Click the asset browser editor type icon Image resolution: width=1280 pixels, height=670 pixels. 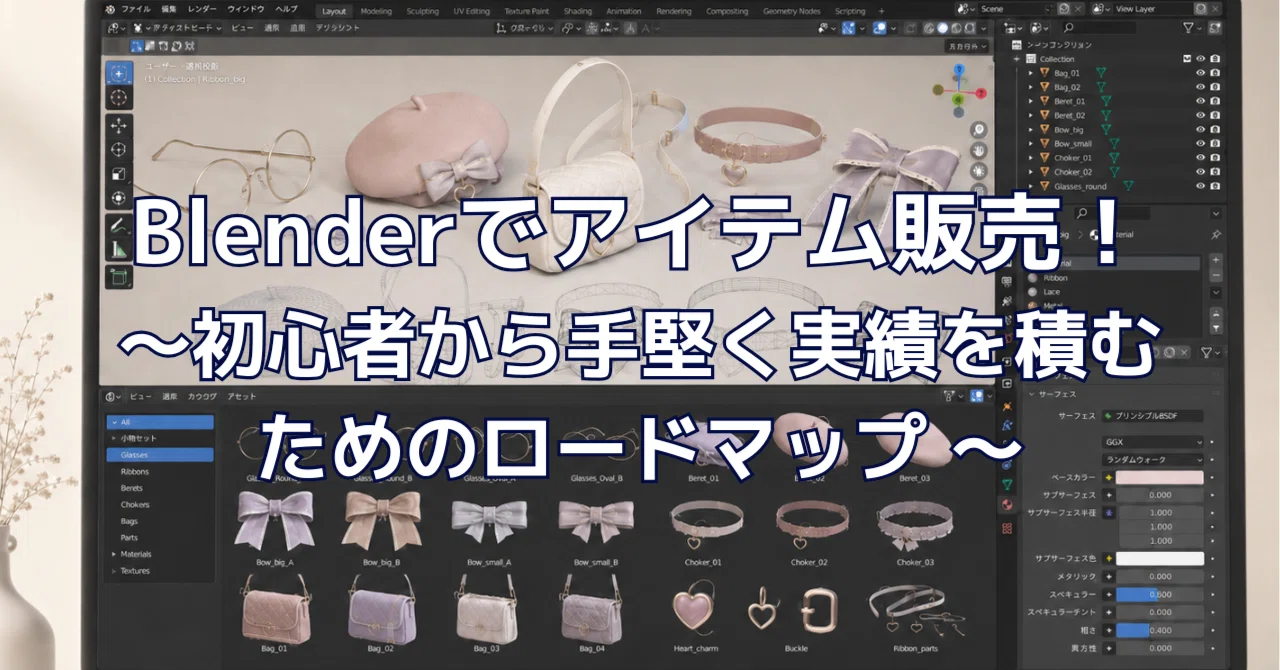pyautogui.click(x=113, y=397)
